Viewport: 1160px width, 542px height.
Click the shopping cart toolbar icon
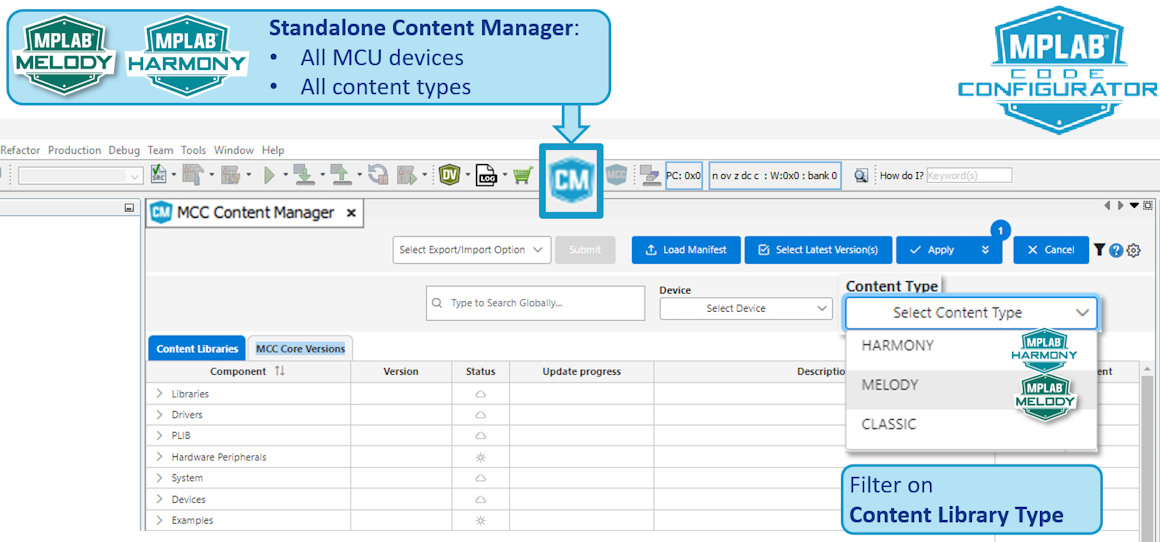coord(520,175)
